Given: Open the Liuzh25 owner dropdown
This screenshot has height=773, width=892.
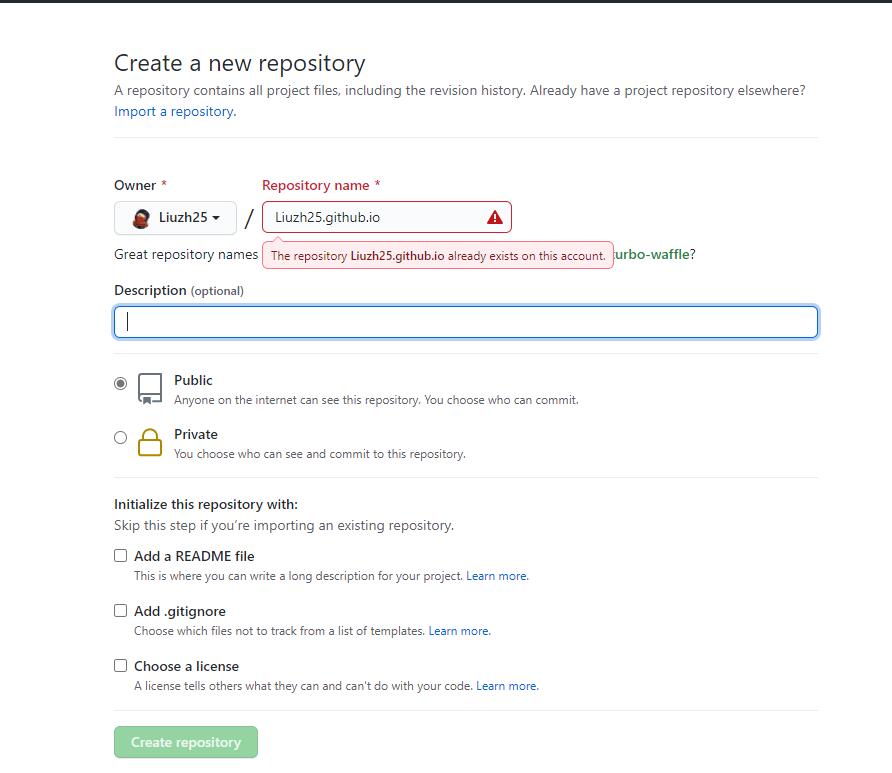Looking at the screenshot, I should [175, 217].
